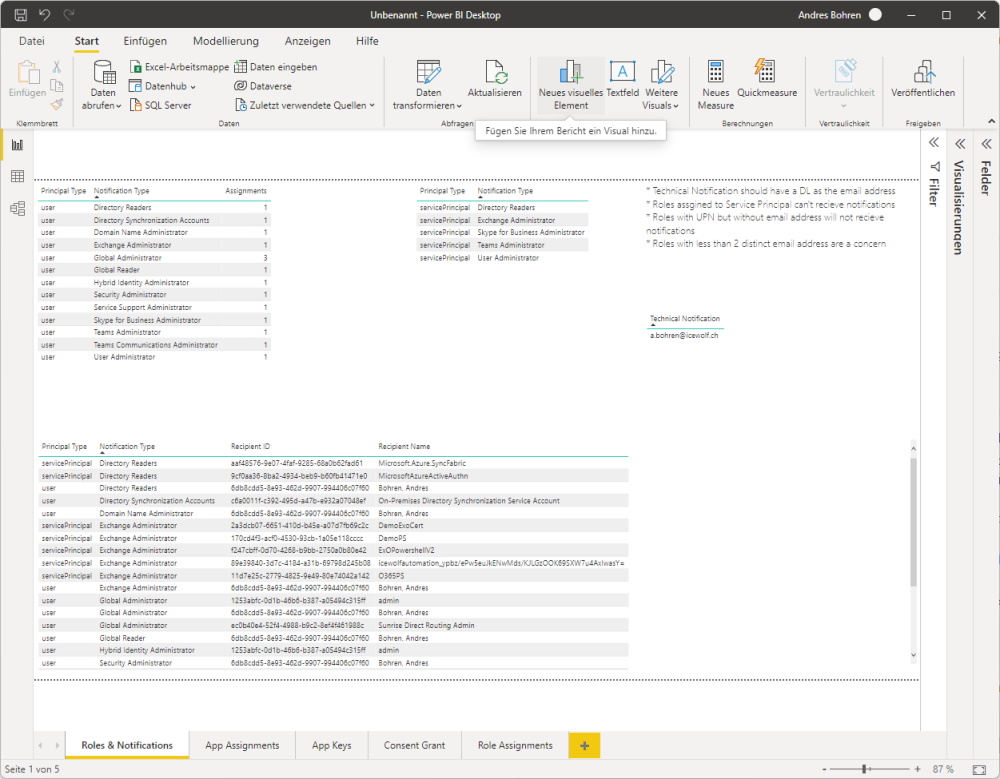Undo the last action

[44, 15]
